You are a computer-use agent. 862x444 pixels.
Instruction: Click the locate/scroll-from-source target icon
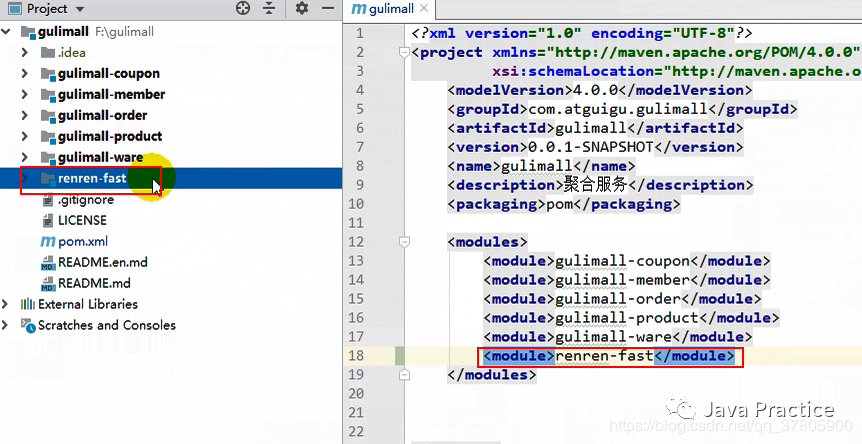pyautogui.click(x=242, y=8)
